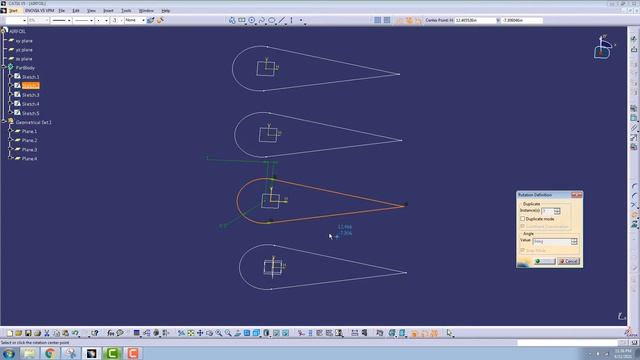Select Sketch.4 in the tree

31,104
